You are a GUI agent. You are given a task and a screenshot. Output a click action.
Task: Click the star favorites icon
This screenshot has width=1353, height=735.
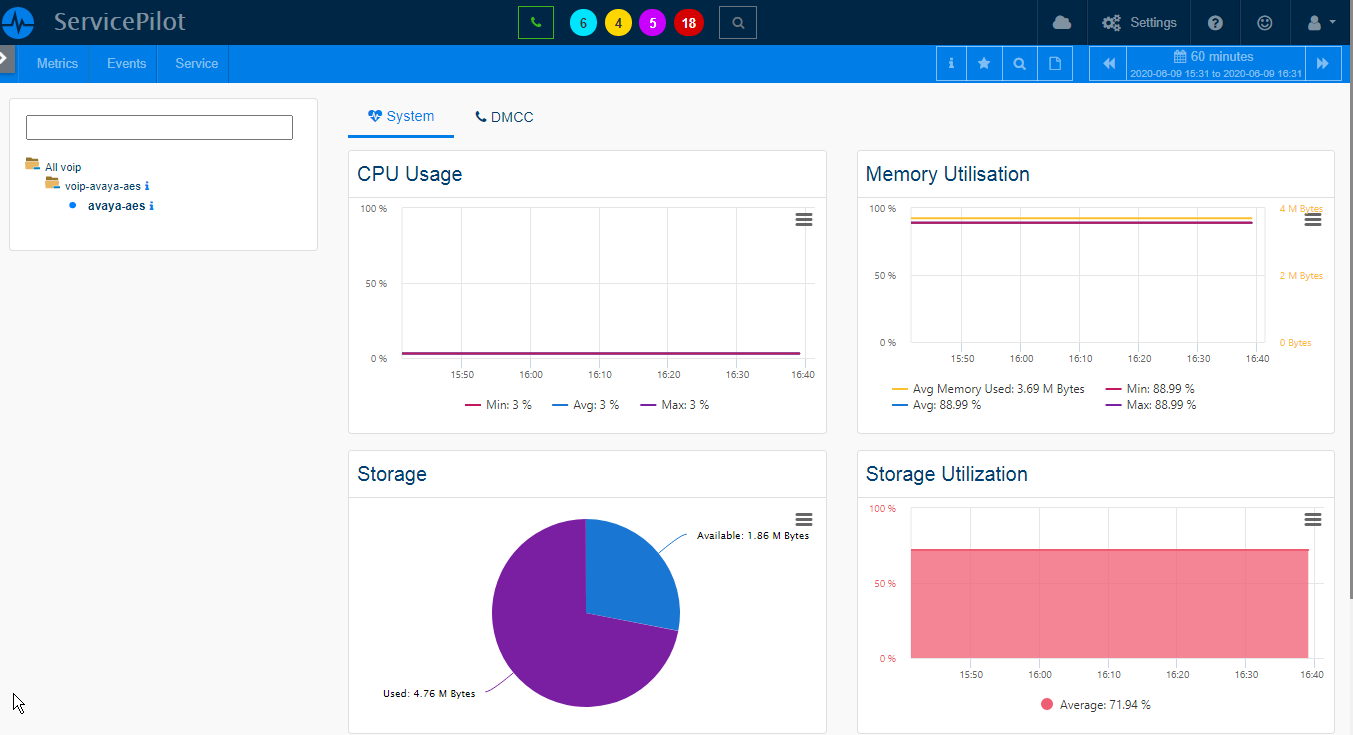[984, 63]
